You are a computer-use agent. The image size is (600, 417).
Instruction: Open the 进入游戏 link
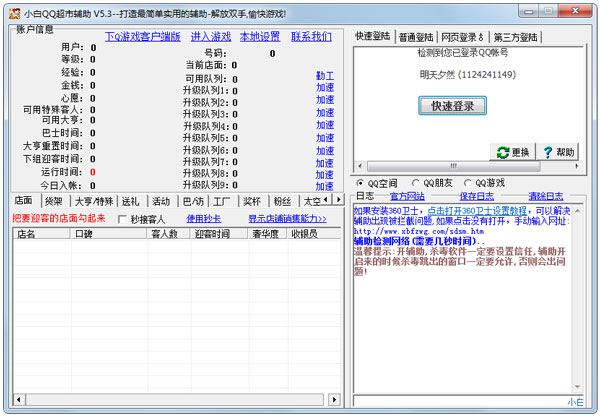pos(211,37)
